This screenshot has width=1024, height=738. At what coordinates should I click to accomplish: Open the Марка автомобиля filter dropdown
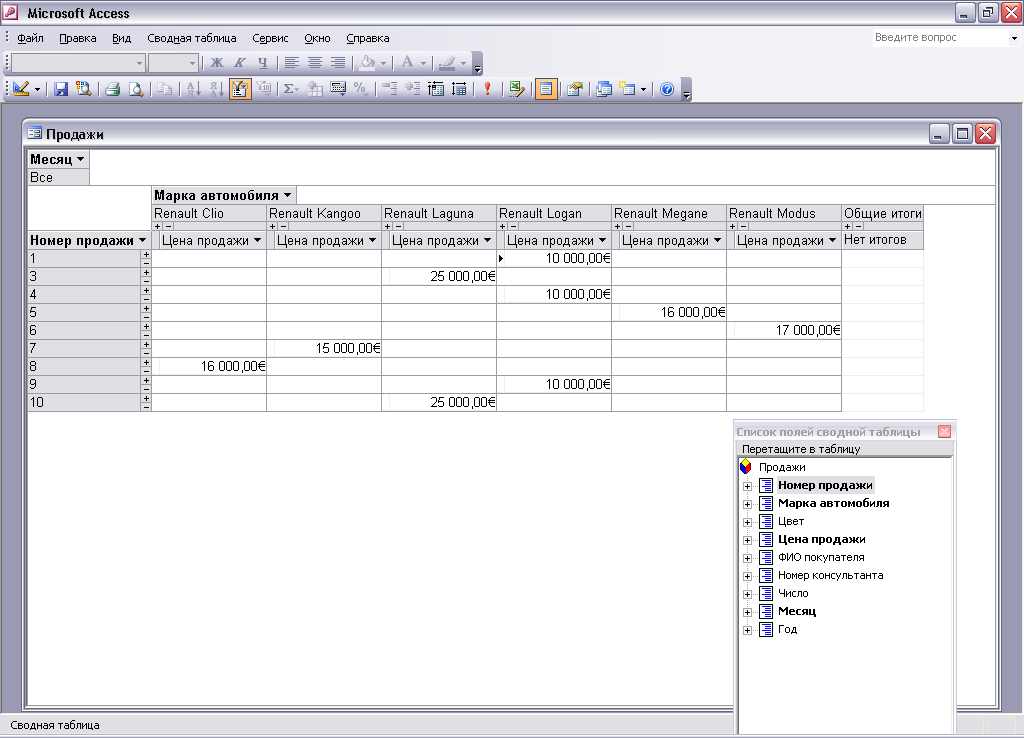[x=287, y=195]
